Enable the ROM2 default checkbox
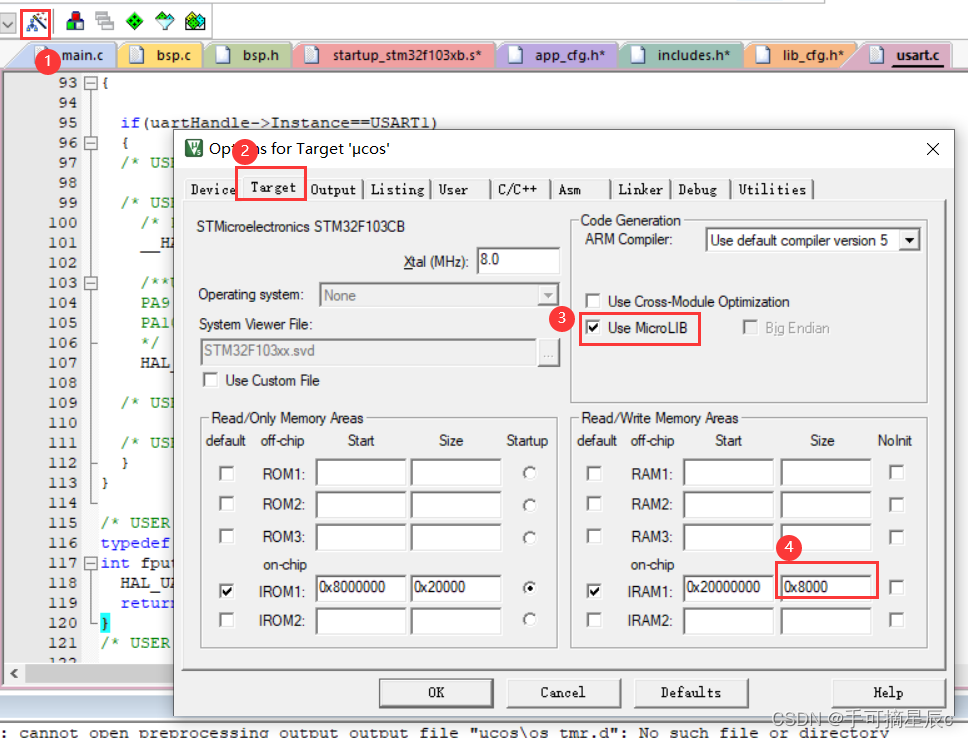968x738 pixels. 227,504
